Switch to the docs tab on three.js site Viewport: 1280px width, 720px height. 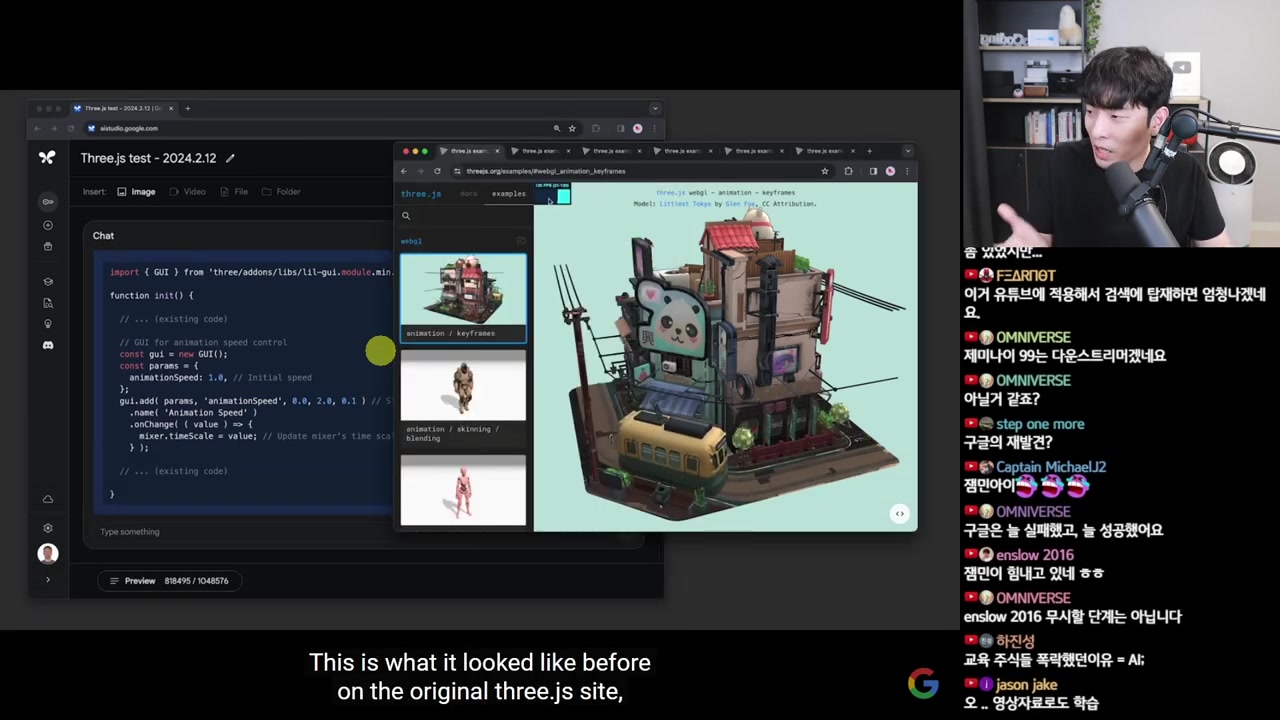point(468,194)
